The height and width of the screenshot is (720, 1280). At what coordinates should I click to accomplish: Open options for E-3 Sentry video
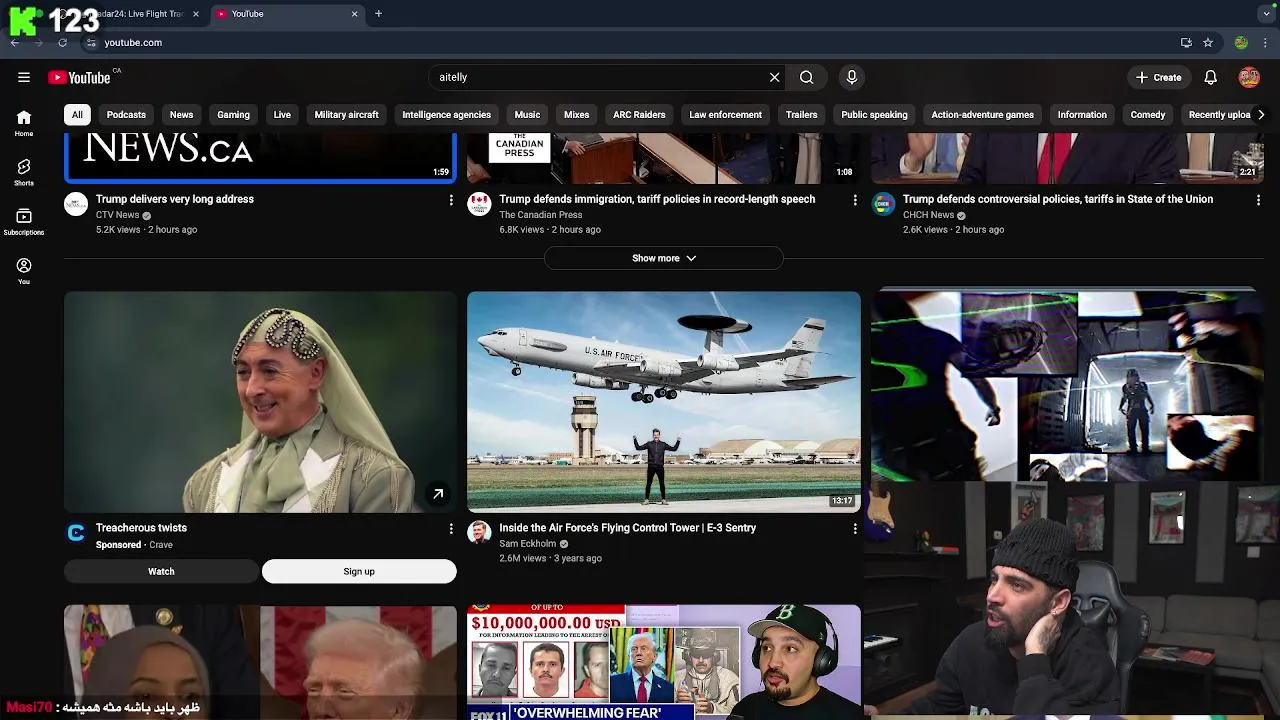pyautogui.click(x=855, y=529)
